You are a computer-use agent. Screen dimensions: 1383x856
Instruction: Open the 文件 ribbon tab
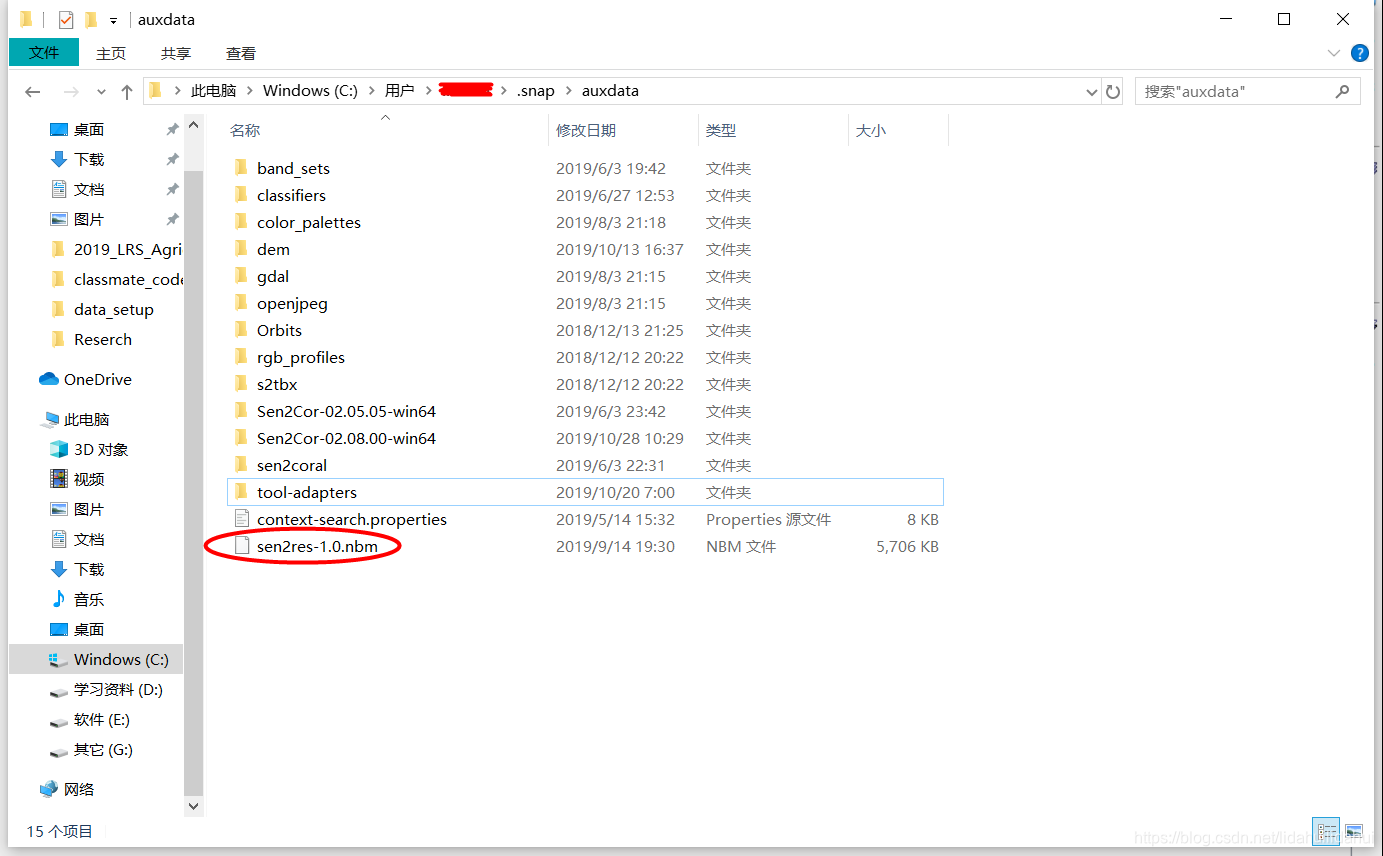coord(44,53)
